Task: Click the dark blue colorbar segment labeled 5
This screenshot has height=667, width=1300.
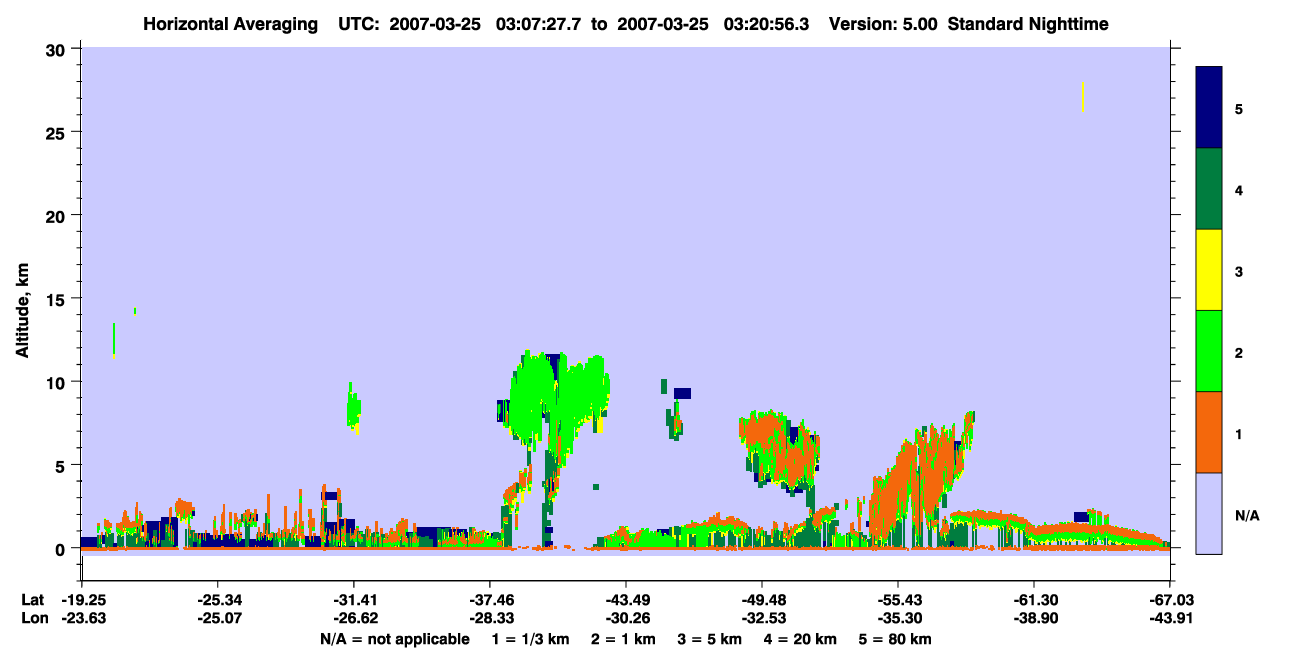Action: coord(1209,108)
